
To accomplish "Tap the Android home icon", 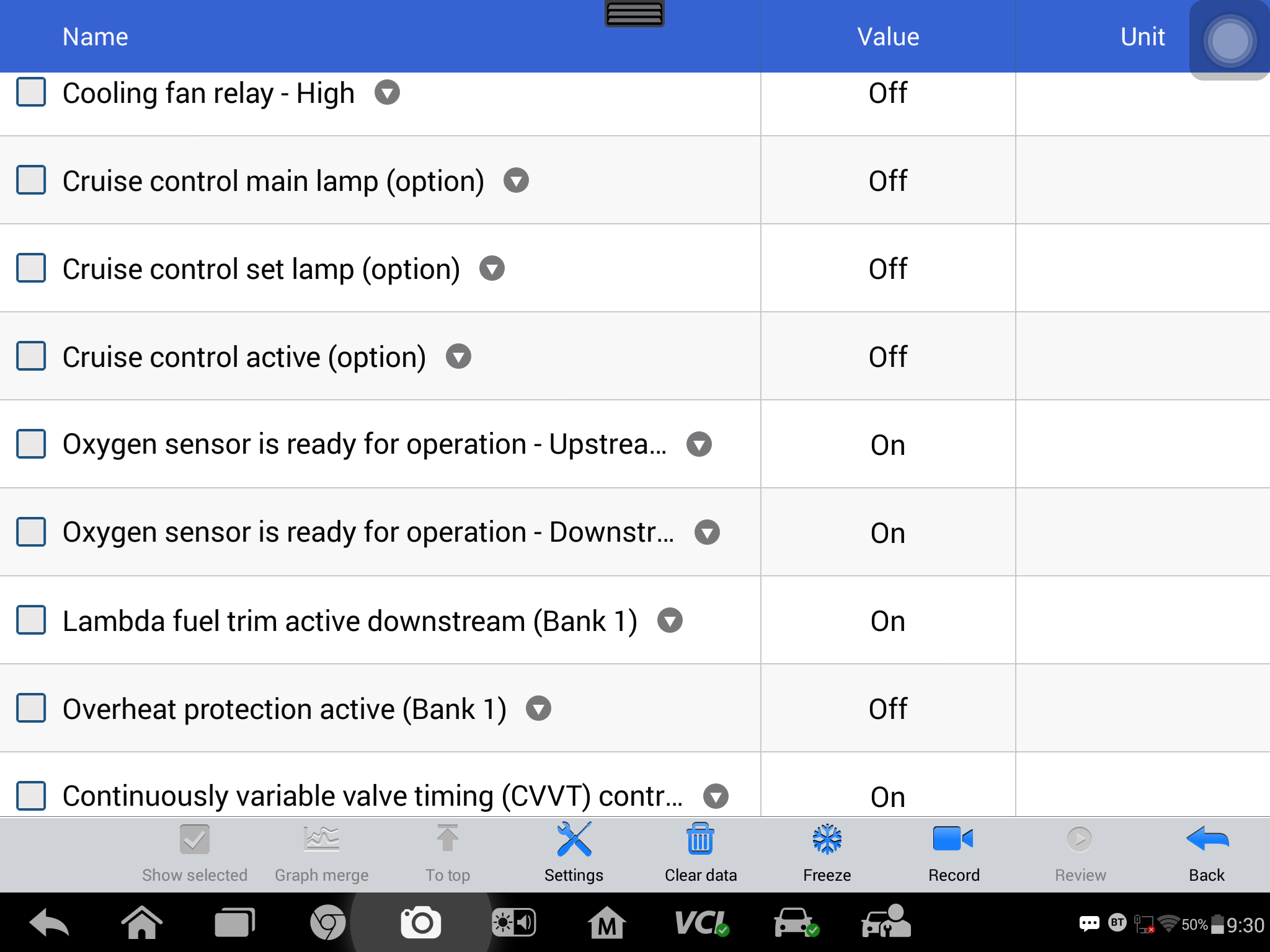I will coord(141,923).
